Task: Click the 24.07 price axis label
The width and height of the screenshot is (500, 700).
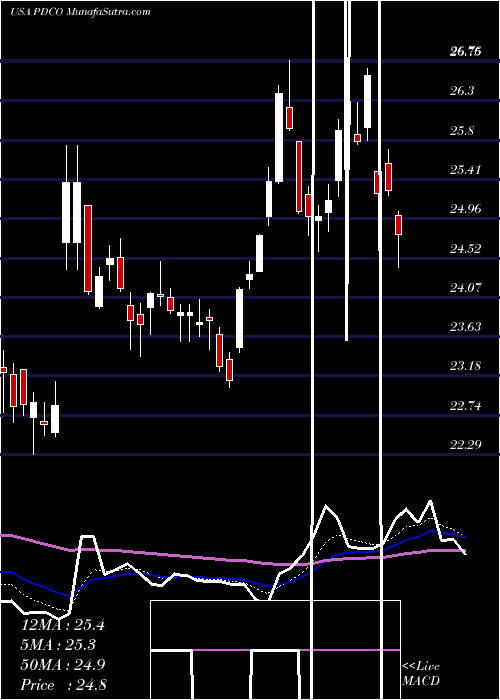Action: [466, 288]
